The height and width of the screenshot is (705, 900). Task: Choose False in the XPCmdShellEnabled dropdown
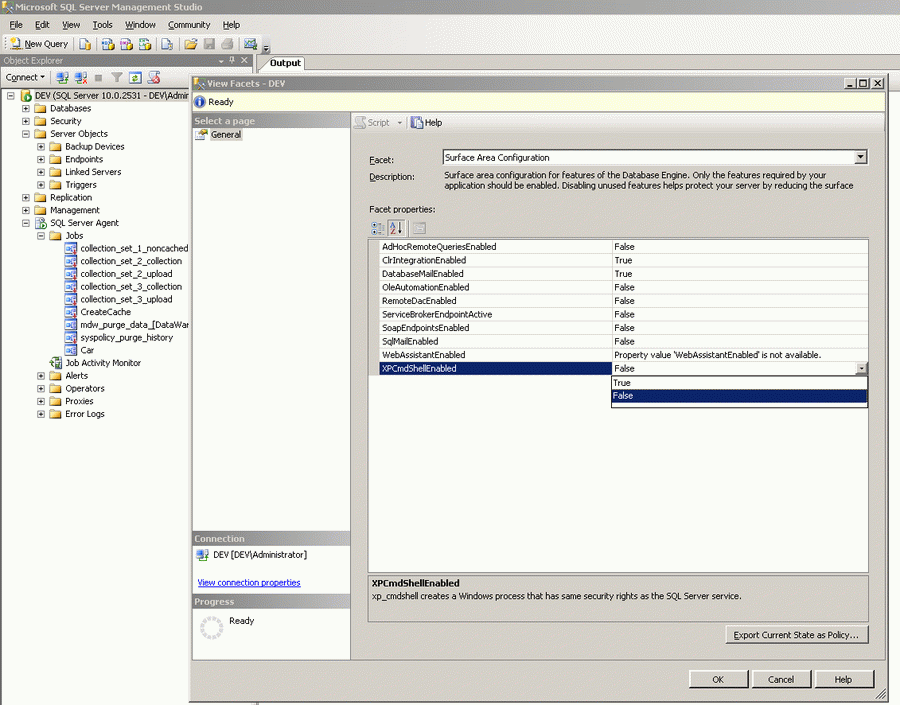point(739,396)
